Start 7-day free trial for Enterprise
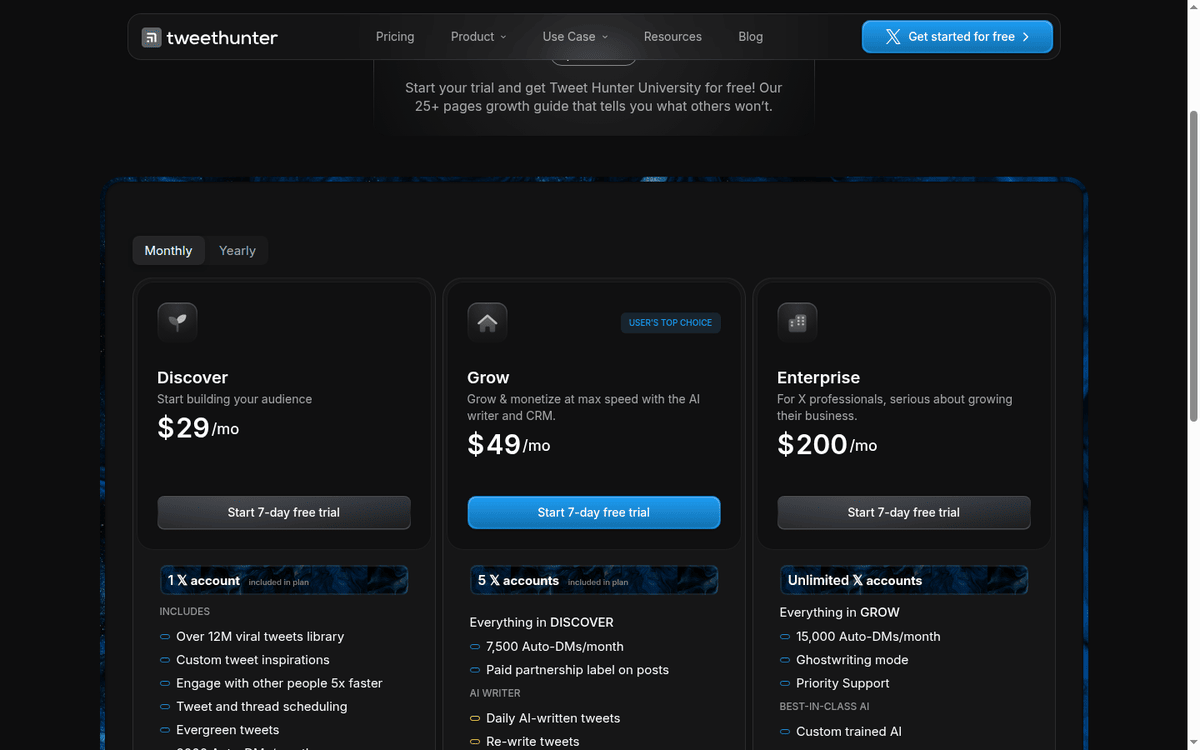Screen dimensions: 1200x750 (x=904, y=513)
